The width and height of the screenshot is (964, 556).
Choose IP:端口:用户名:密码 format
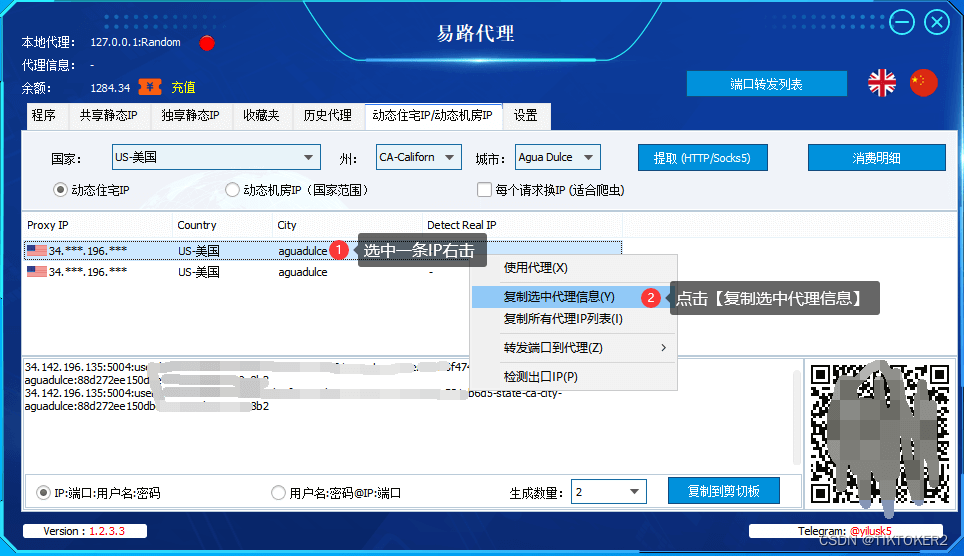tap(43, 493)
